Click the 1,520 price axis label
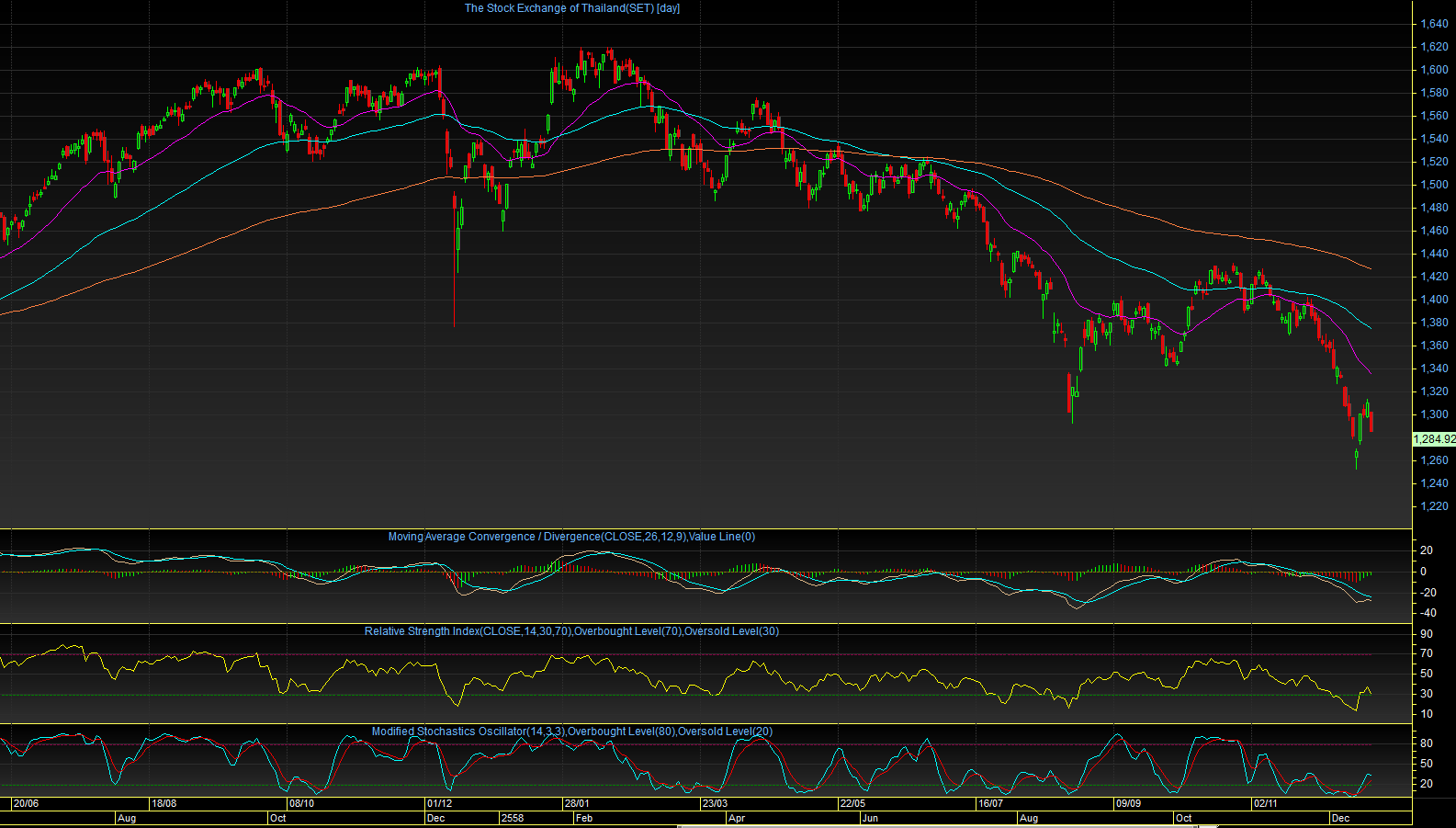1456x828 pixels. [1434, 162]
